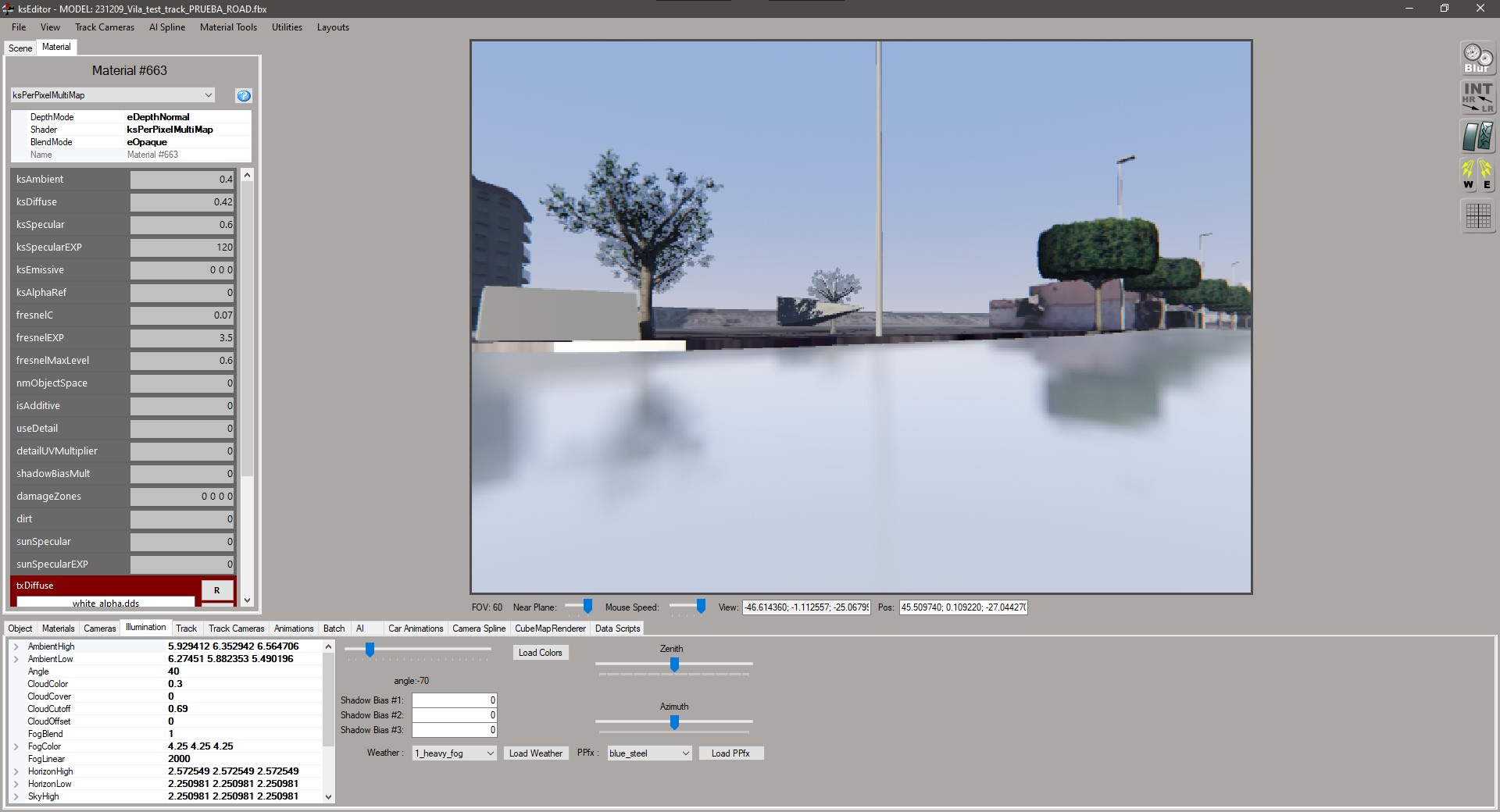Select the FogBlend row
The image size is (1500, 812).
coord(166,734)
